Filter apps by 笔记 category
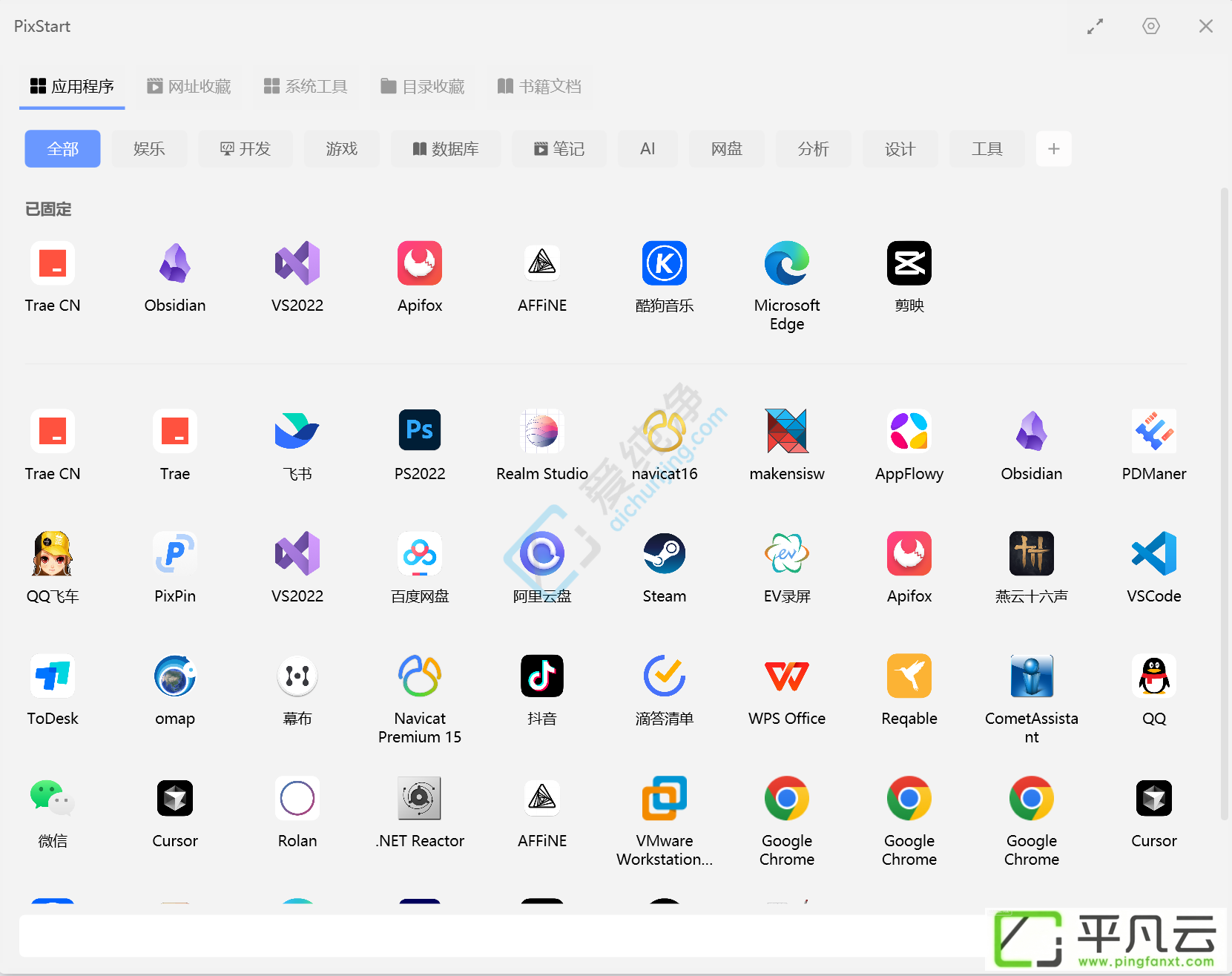 (x=559, y=149)
